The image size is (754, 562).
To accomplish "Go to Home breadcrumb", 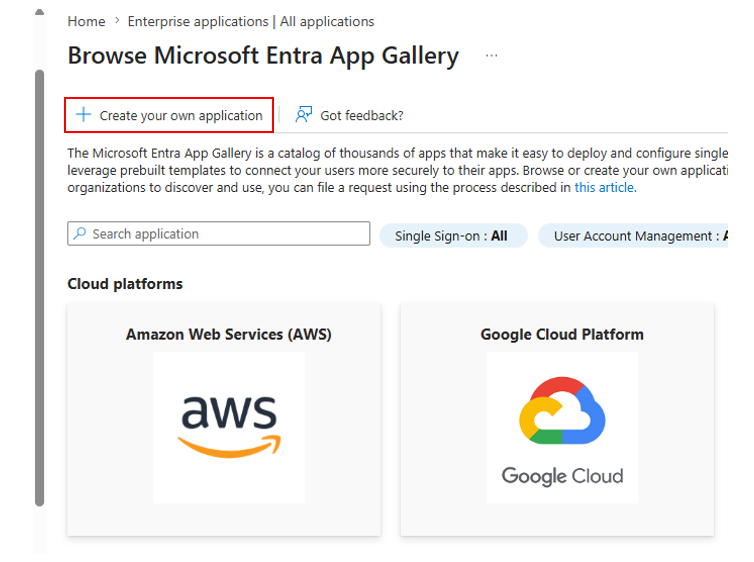I will [86, 21].
